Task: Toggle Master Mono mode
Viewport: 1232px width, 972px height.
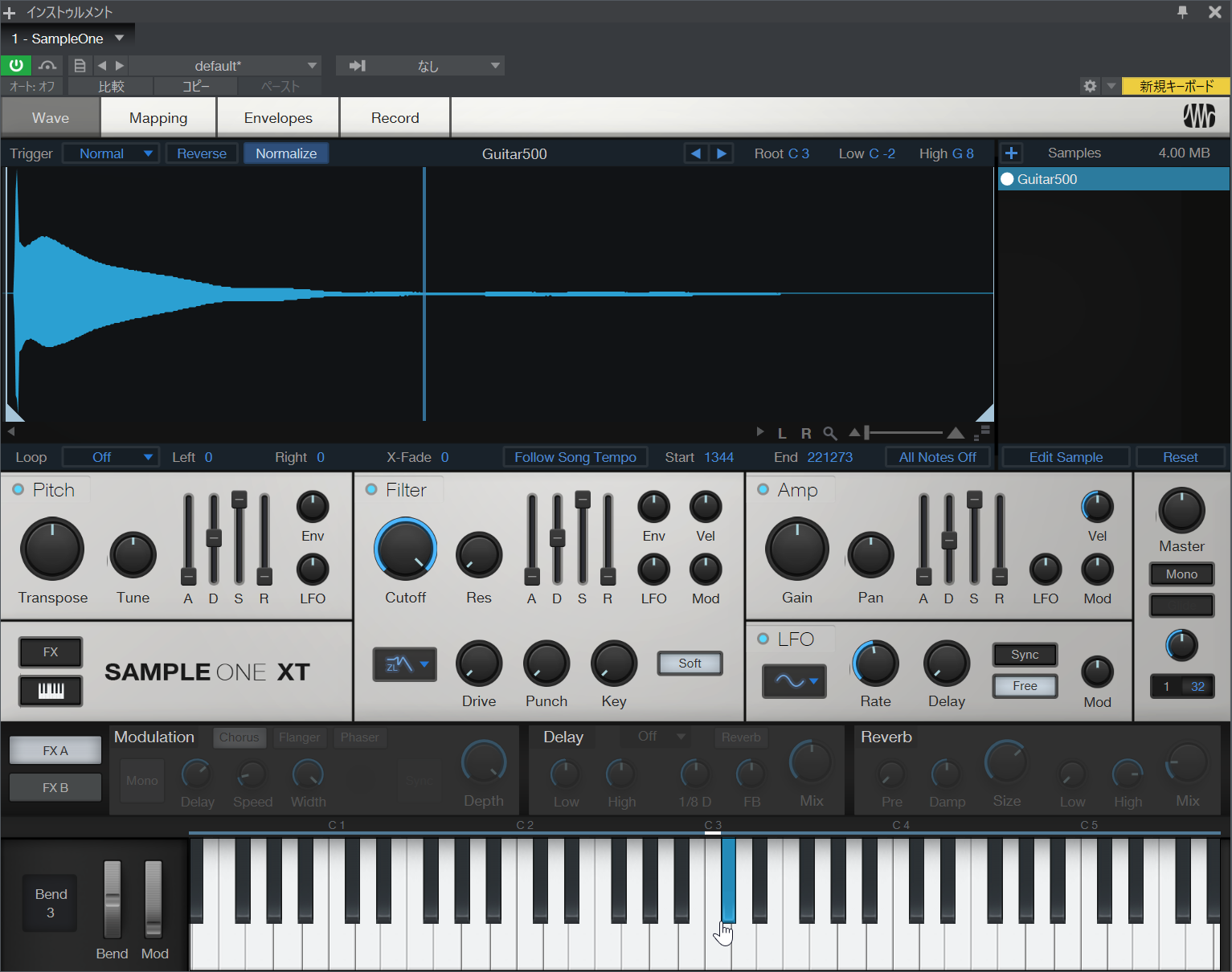Action: pos(1181,574)
